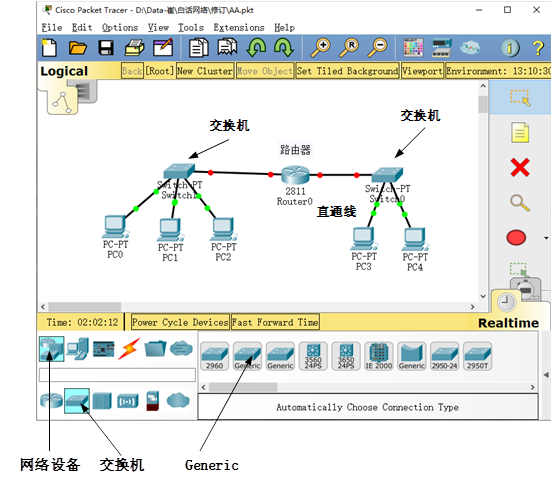553x477 pixels.
Task: Click the device list right scroll arrow
Action: [533, 387]
